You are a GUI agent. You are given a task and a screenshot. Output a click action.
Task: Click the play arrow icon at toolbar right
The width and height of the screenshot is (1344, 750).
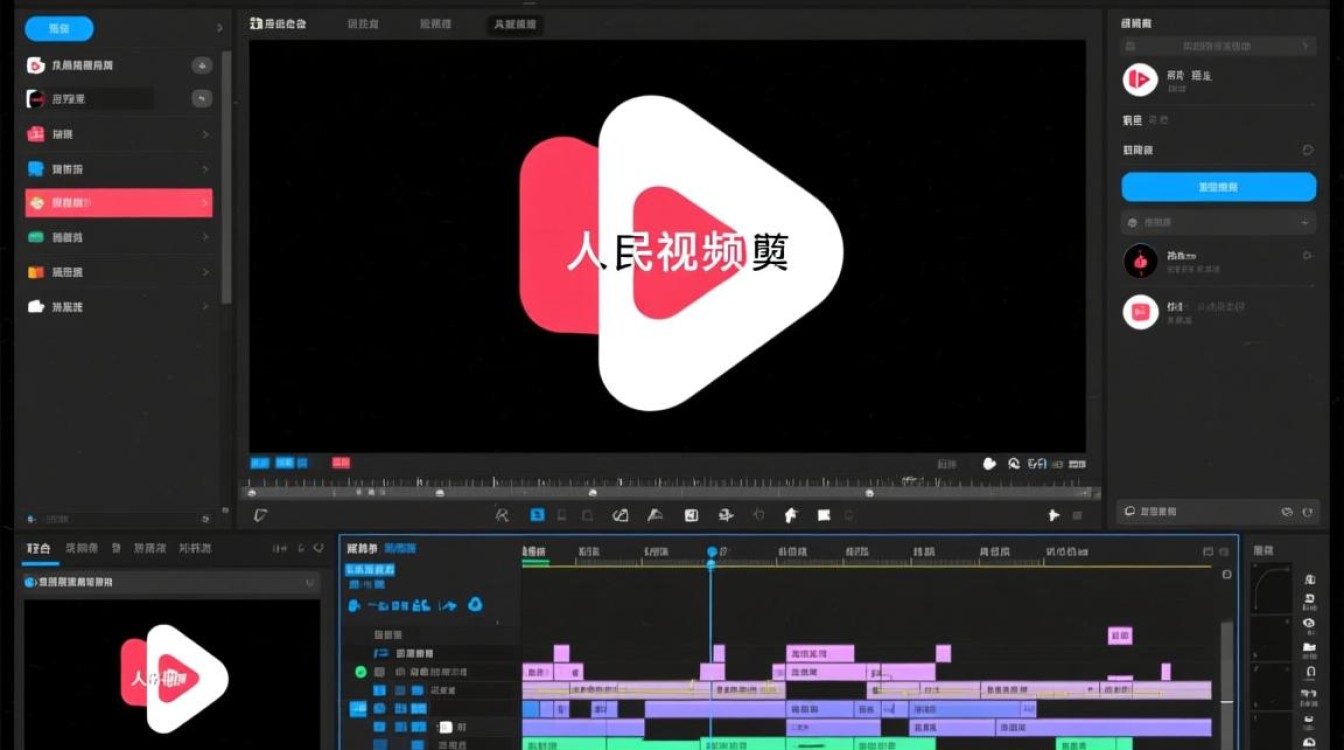tap(1053, 515)
